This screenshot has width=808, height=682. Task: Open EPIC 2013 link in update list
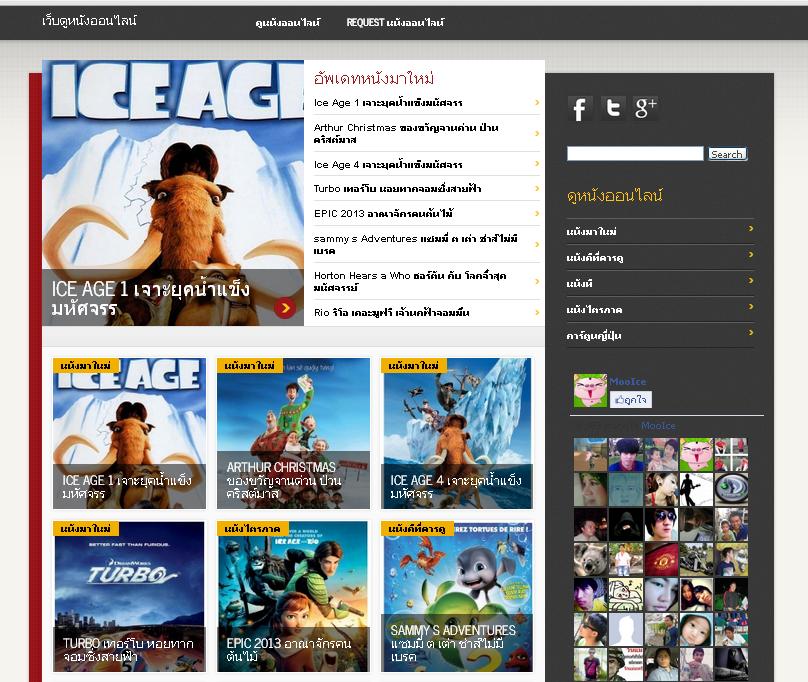(383, 213)
